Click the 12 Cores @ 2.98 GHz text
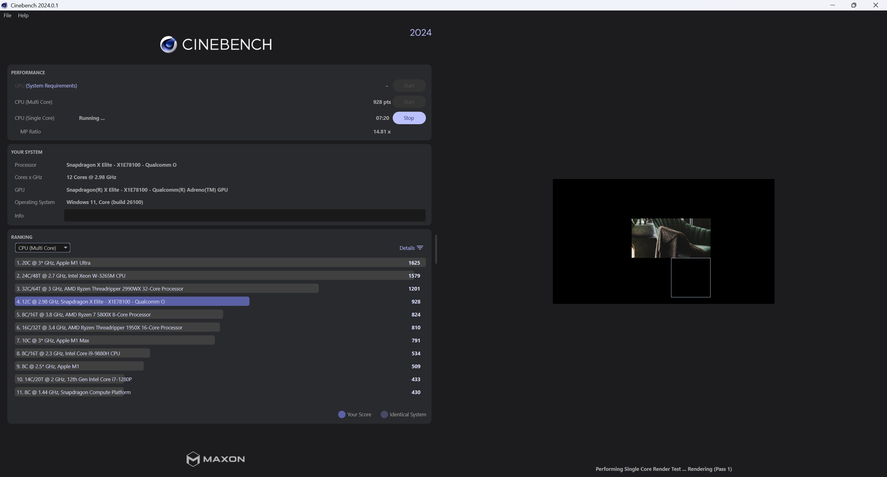 pyautogui.click(x=92, y=178)
